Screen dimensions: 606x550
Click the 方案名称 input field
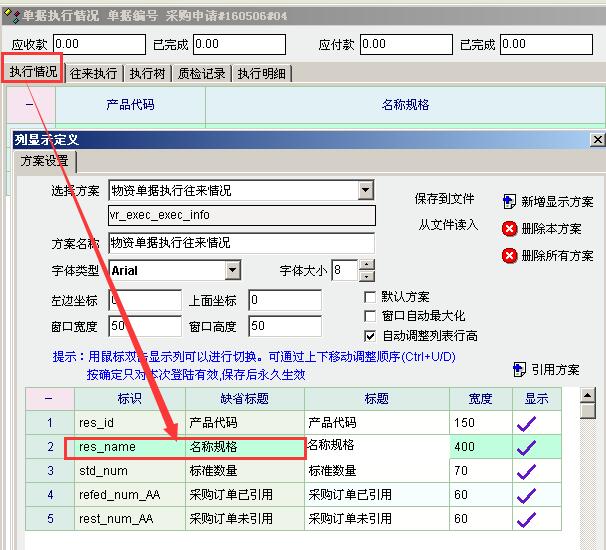click(241, 243)
